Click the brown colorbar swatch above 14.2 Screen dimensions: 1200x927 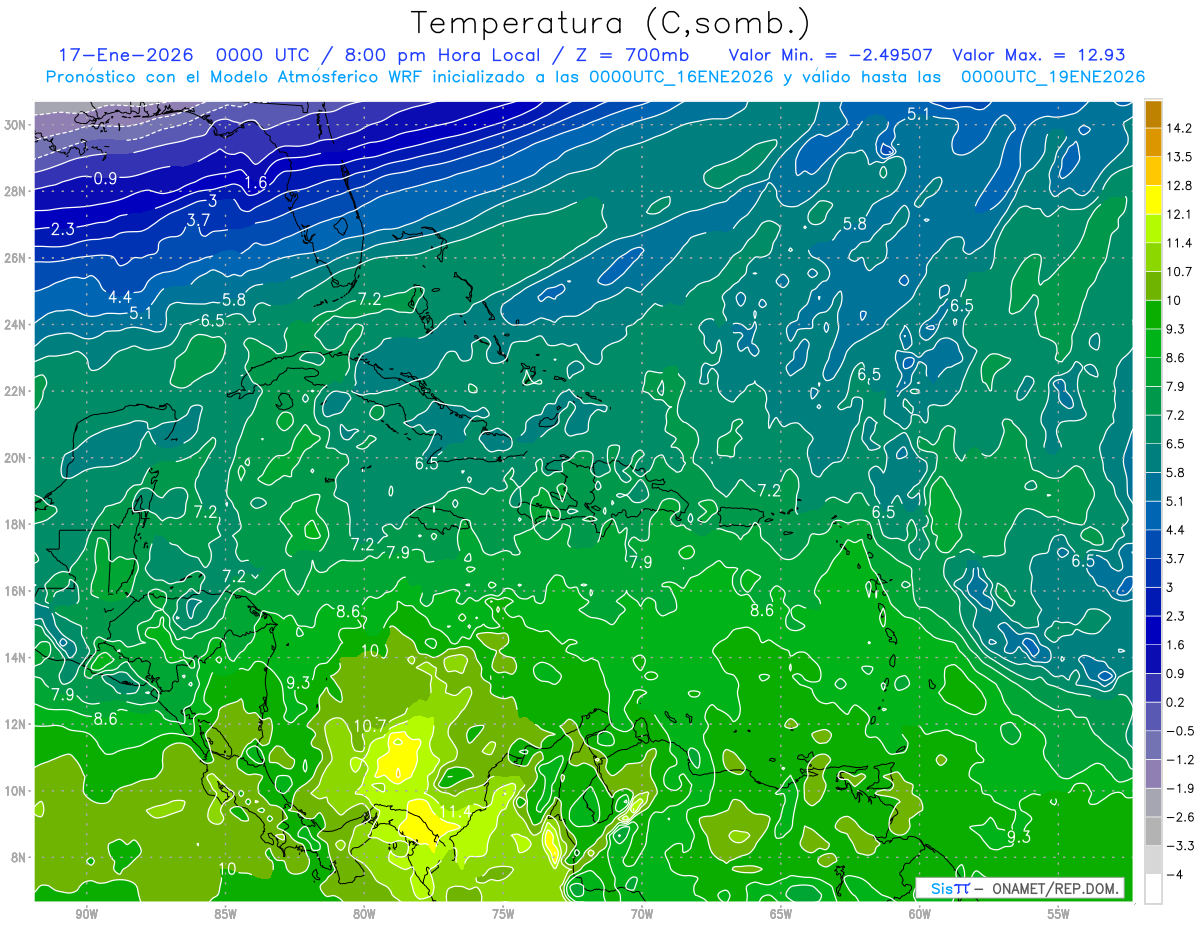click(x=1153, y=113)
